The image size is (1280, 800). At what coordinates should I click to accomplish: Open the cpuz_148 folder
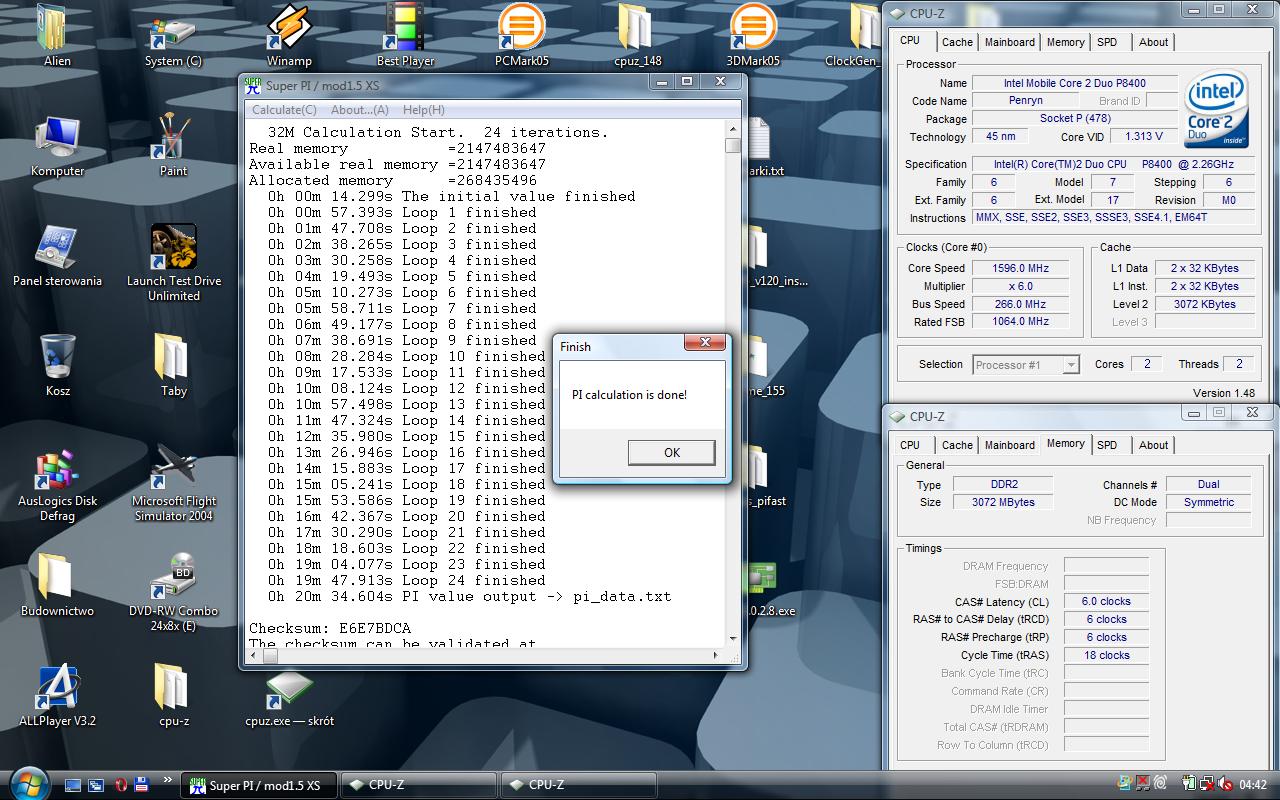(x=637, y=36)
